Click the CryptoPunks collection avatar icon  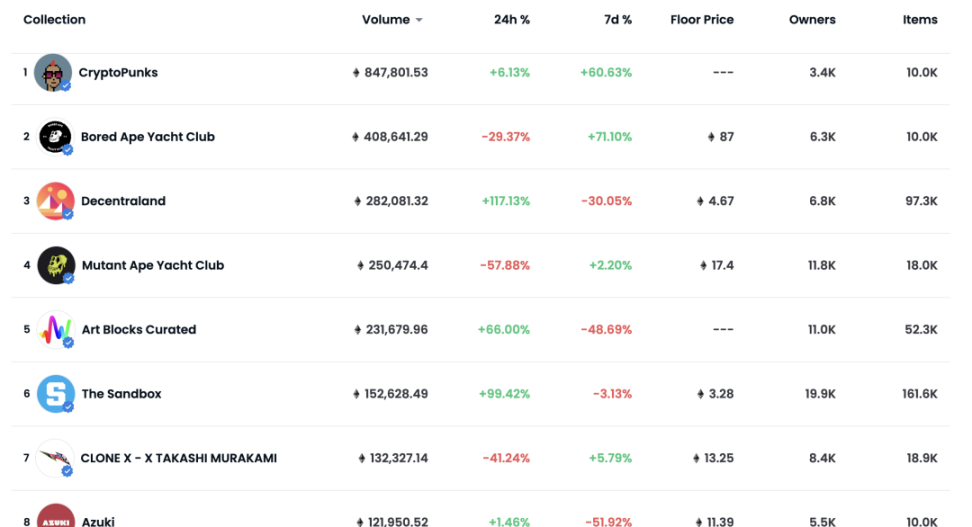coord(53,73)
